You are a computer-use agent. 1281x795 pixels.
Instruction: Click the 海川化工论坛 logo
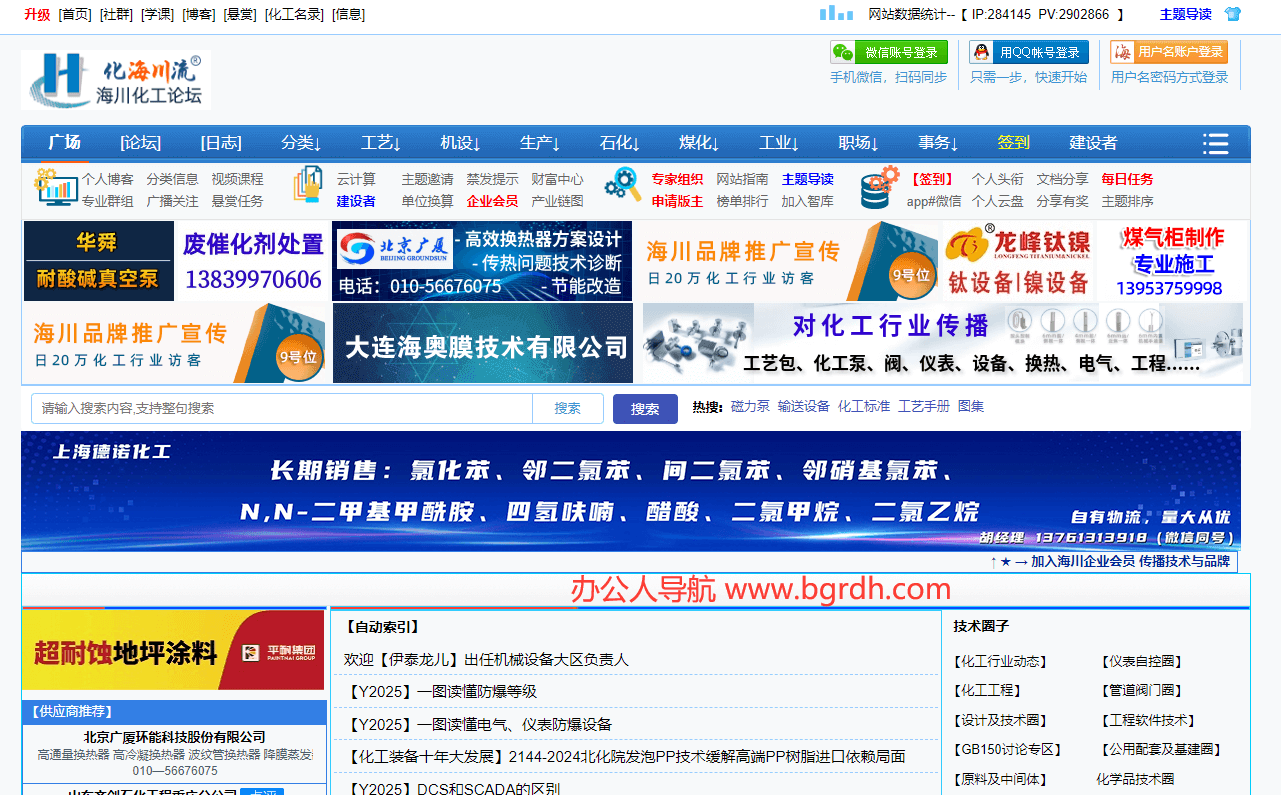[x=116, y=80]
